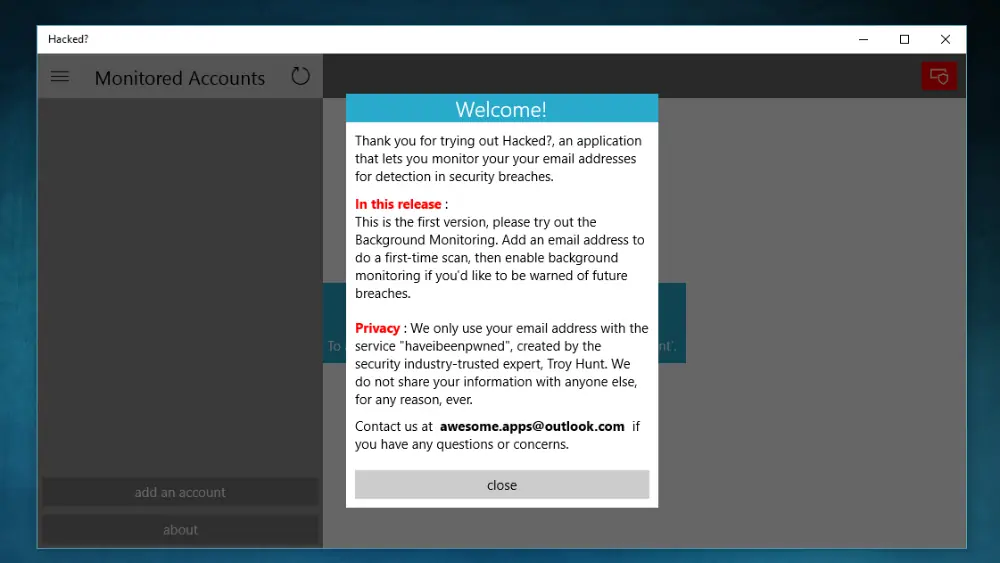Screen dimensions: 1000x563
Task: Click the Hacked? window title text
Action: pyautogui.click(x=68, y=40)
